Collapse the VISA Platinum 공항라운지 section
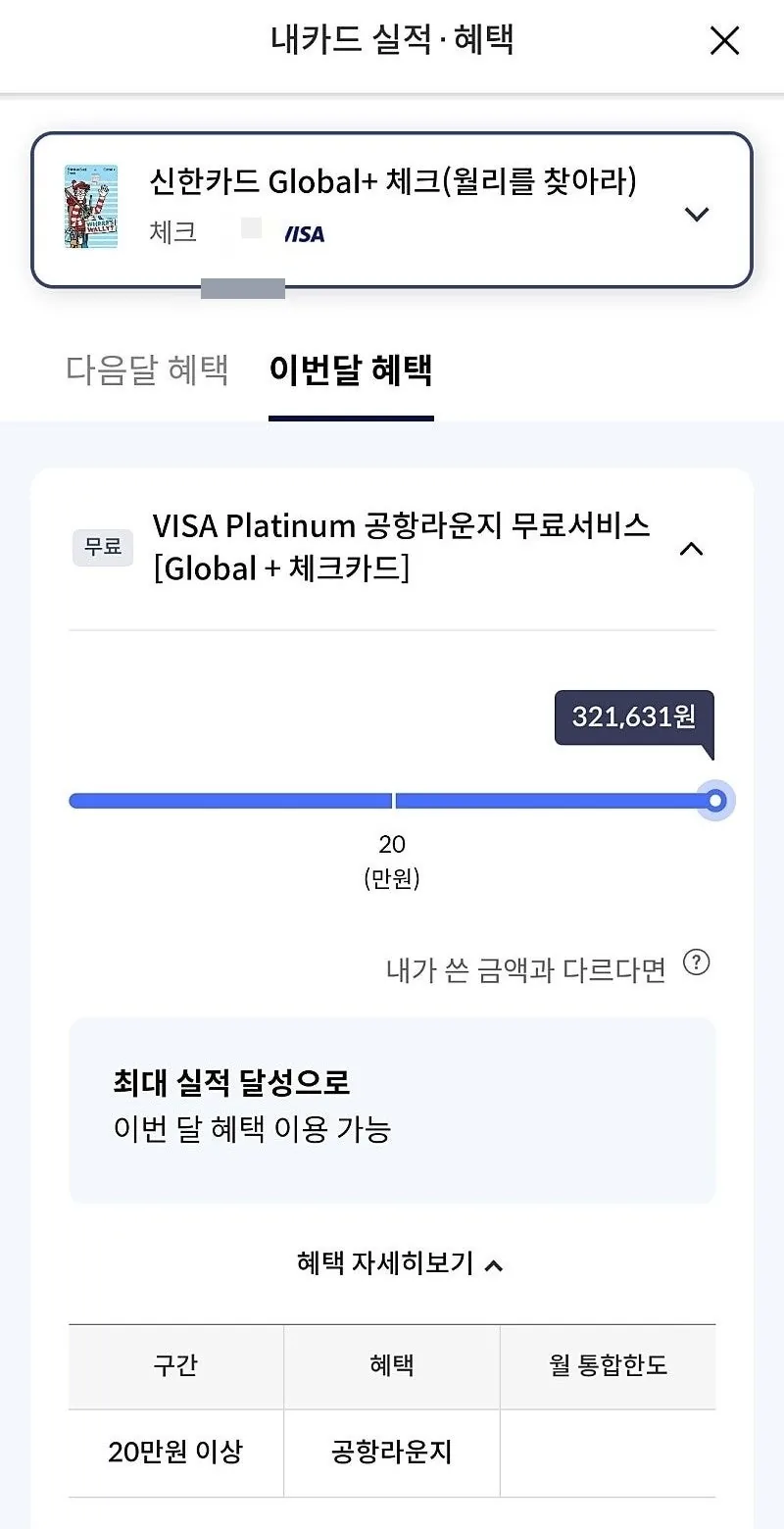 point(691,548)
